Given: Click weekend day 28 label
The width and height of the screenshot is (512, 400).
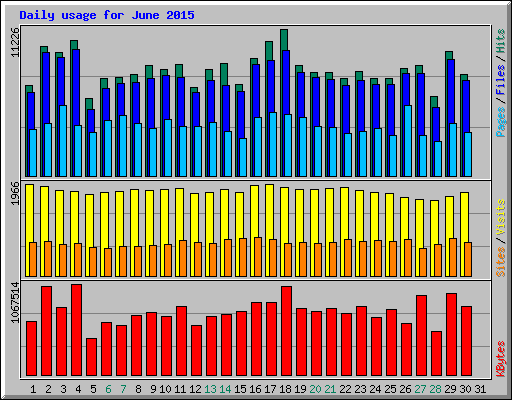Looking at the screenshot, I should [x=435, y=389].
